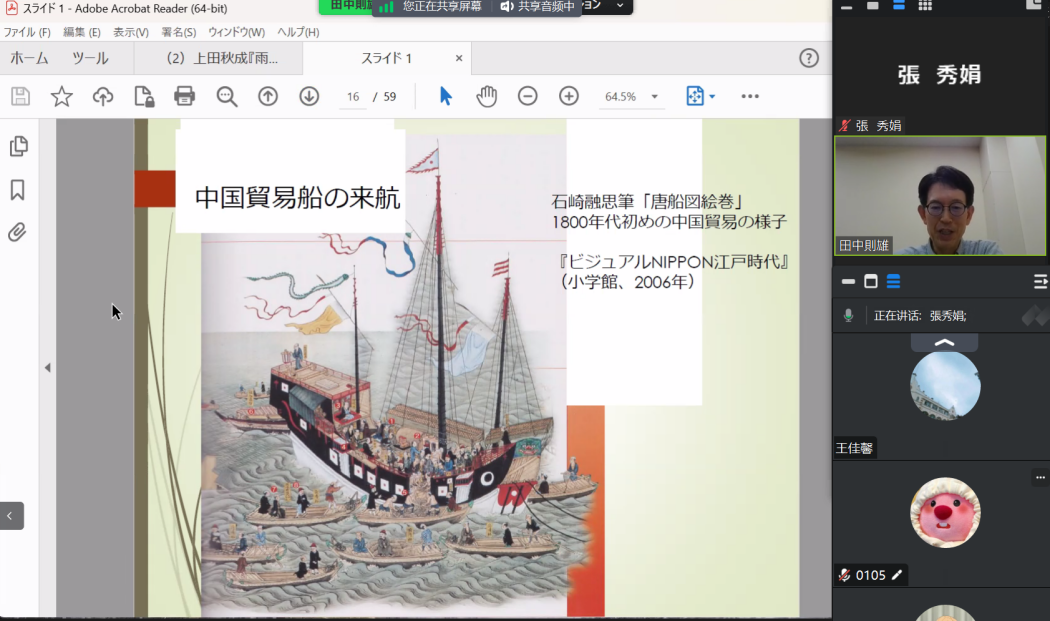Collapse the left navigation pane triangle
1050x621 pixels.
(48, 368)
